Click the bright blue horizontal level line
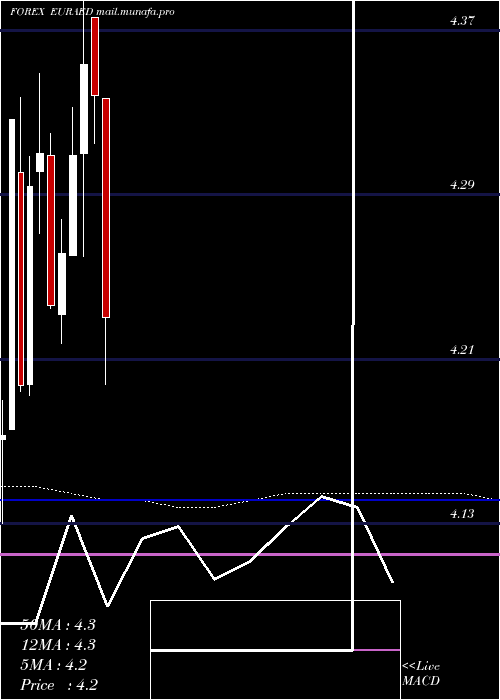This screenshot has width=500, height=700. tap(250, 500)
